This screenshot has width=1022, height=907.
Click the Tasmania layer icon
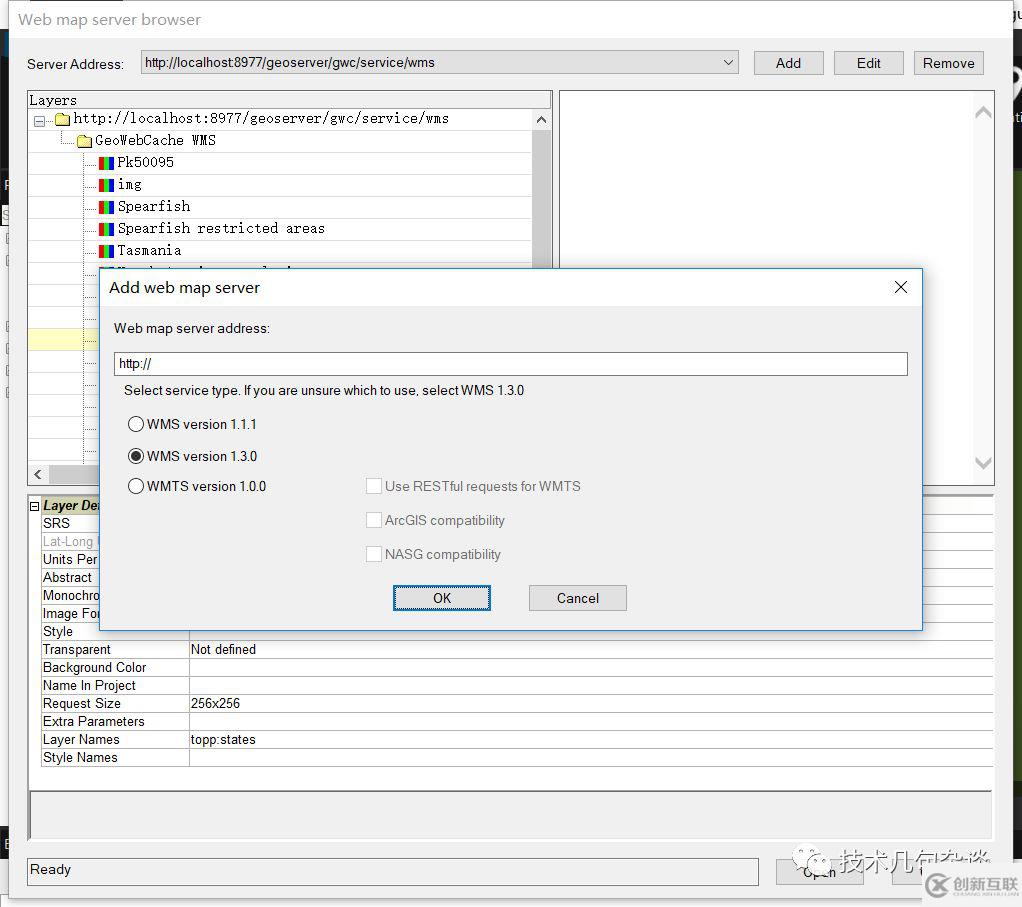(106, 251)
